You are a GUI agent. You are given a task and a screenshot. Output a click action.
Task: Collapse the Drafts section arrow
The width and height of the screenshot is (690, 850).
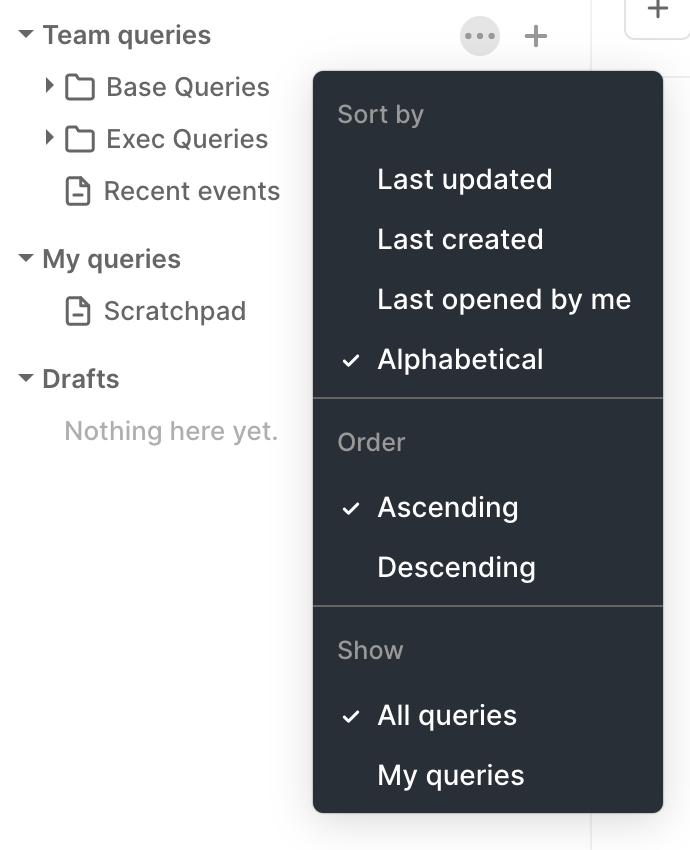[x=25, y=377]
